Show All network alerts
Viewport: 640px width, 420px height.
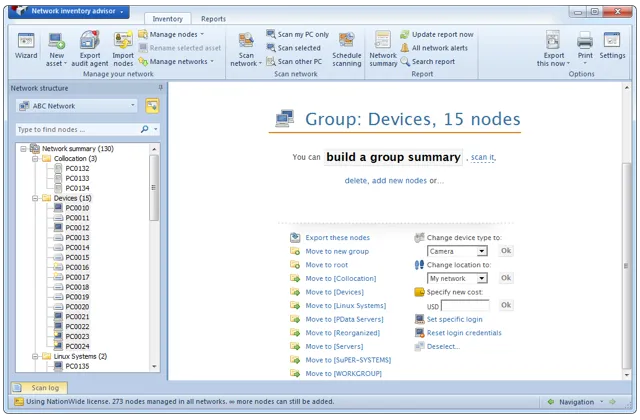[434, 48]
